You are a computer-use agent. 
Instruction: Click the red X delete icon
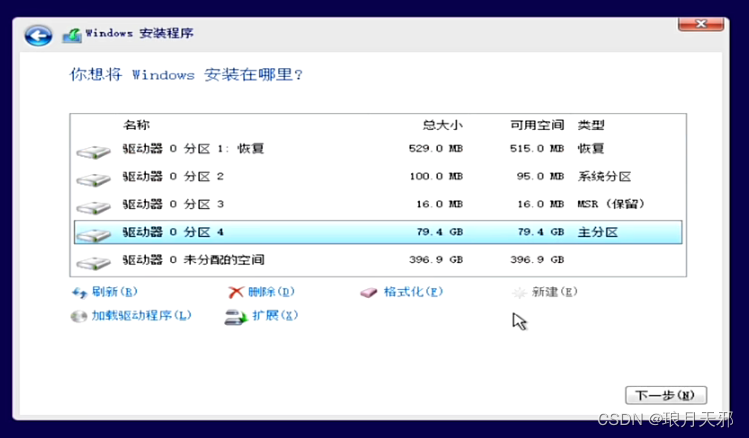click(235, 292)
